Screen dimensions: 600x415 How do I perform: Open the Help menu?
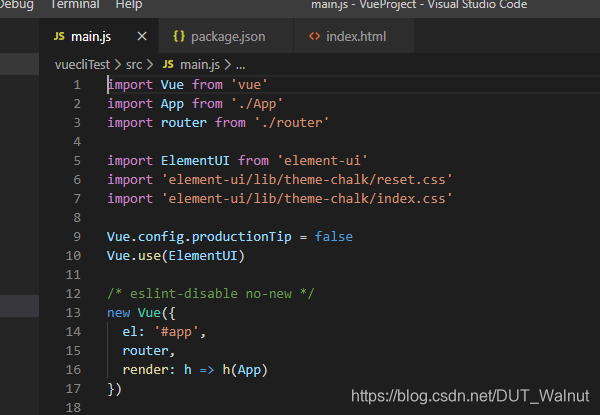point(129,5)
